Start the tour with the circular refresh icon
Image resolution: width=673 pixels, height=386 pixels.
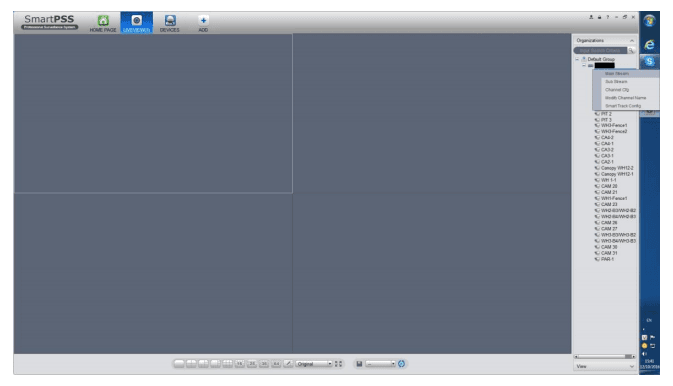[401, 364]
